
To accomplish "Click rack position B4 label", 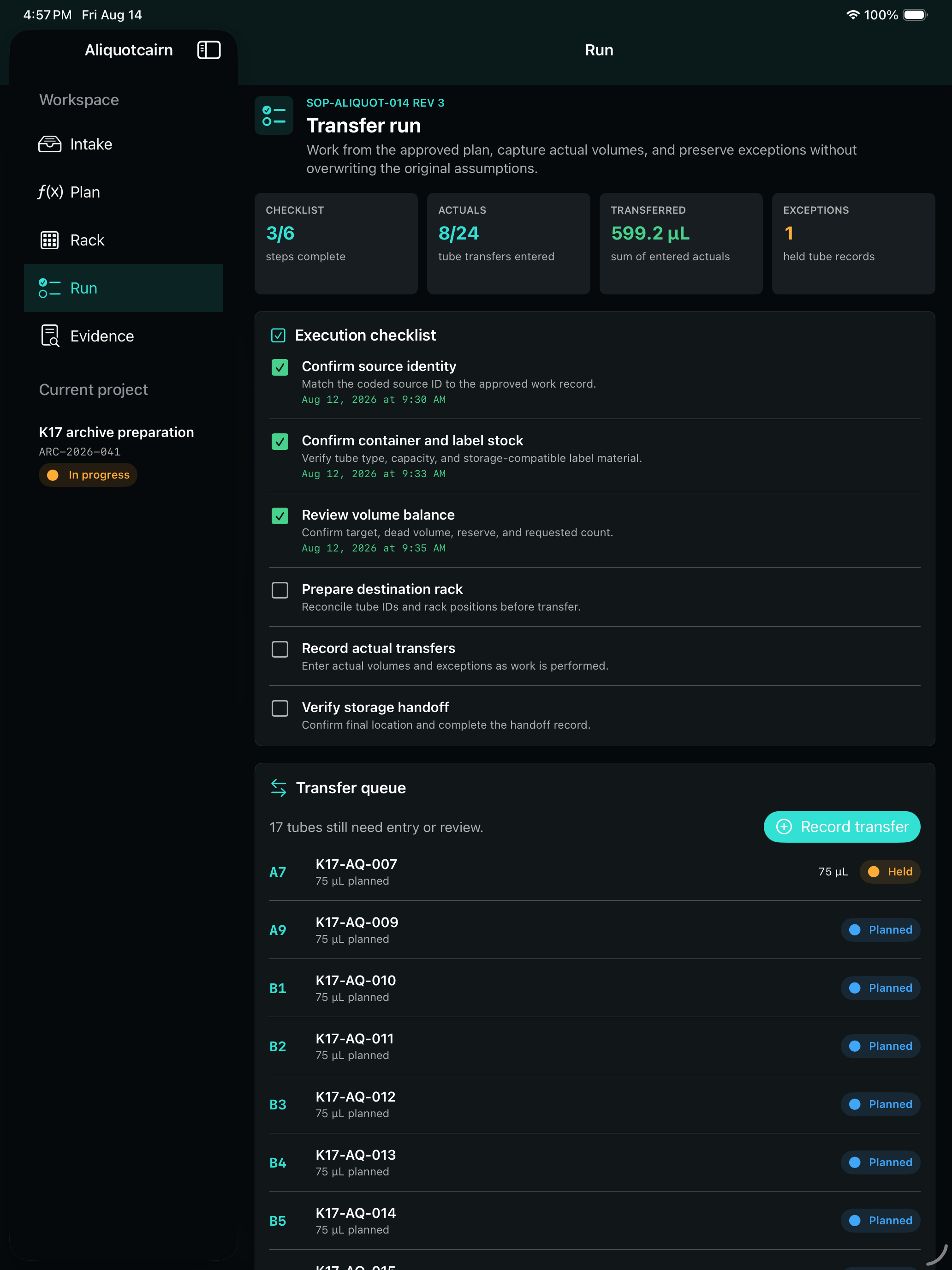I will coord(278,1162).
